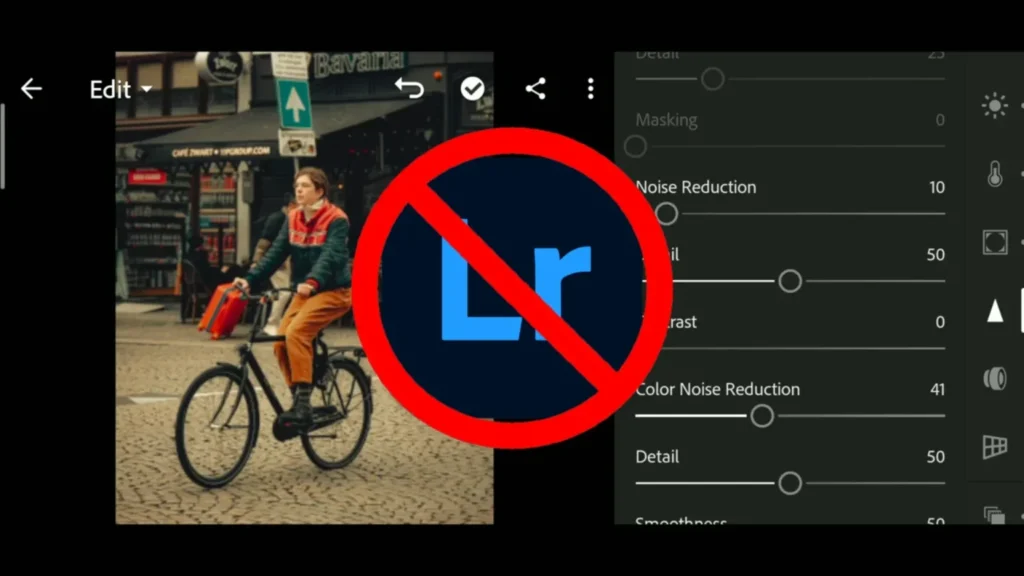The image size is (1024, 576).
Task: Open the Light adjustments panel
Action: [x=995, y=105]
